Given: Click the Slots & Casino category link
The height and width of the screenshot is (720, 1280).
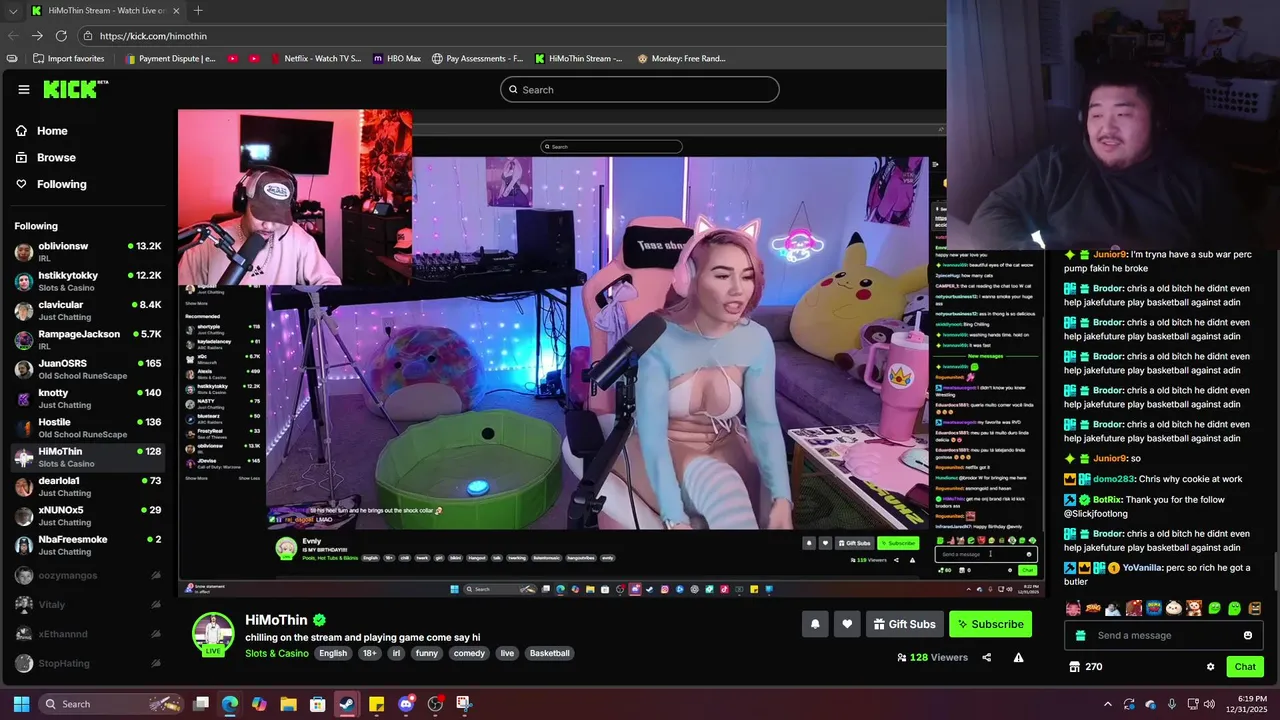Looking at the screenshot, I should (277, 653).
